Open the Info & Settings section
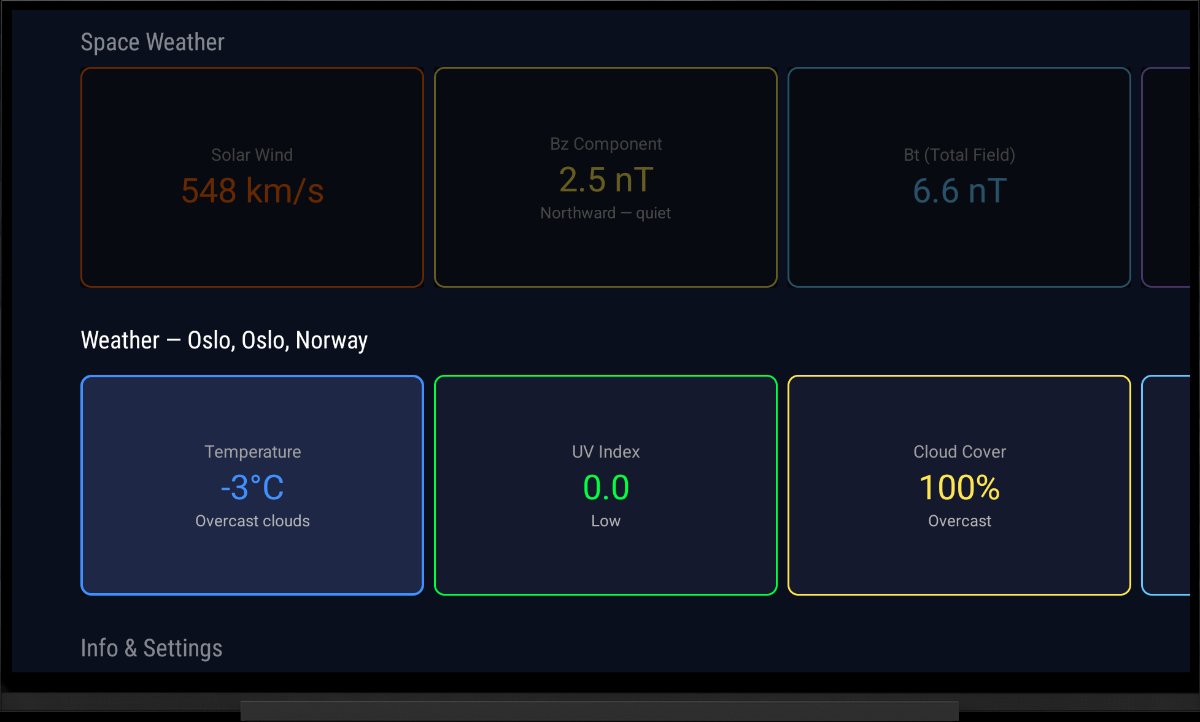1200x722 pixels. pos(151,647)
